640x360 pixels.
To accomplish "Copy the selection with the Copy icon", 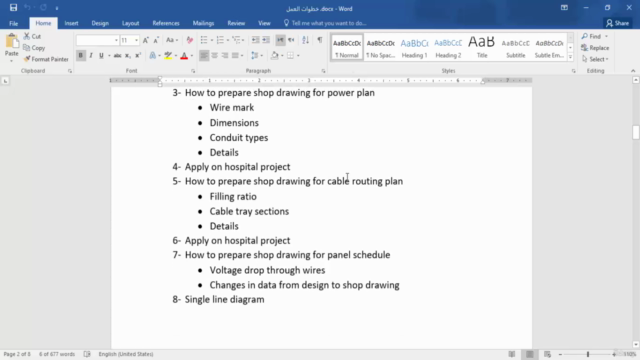I will pos(27,48).
